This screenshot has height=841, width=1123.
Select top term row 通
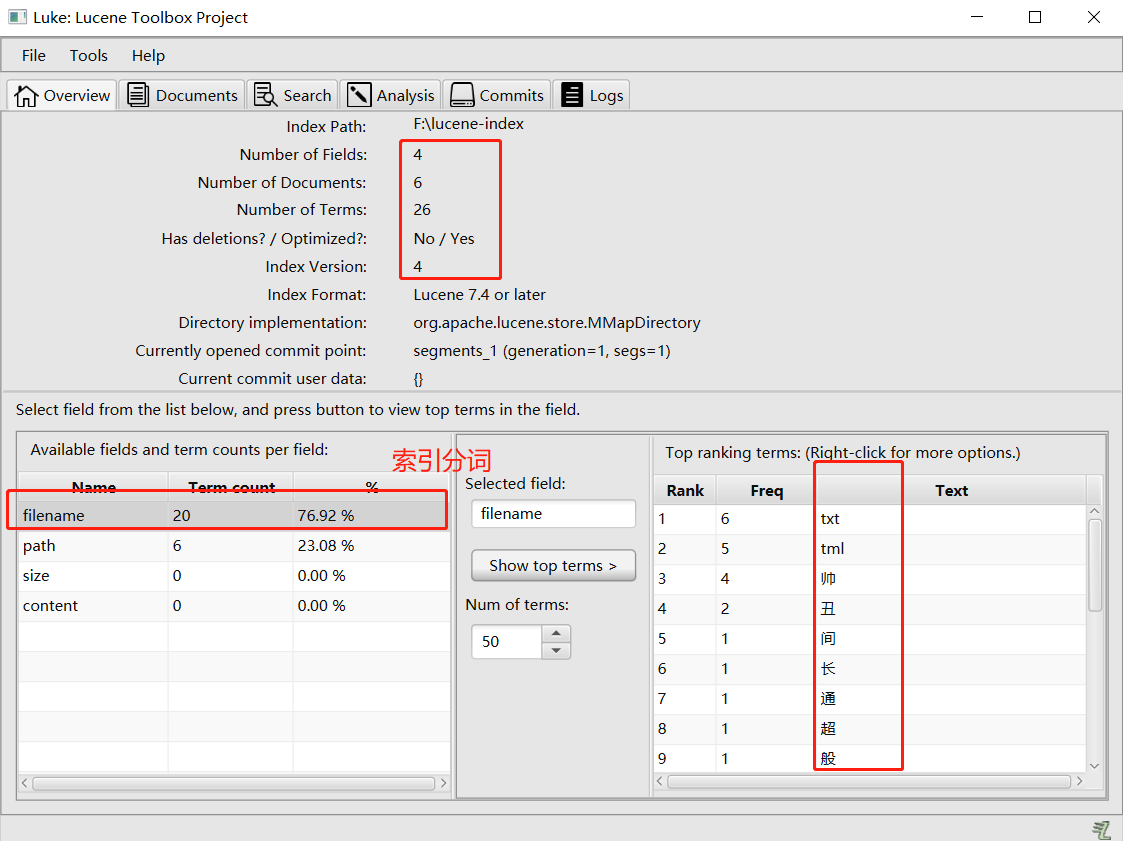870,698
